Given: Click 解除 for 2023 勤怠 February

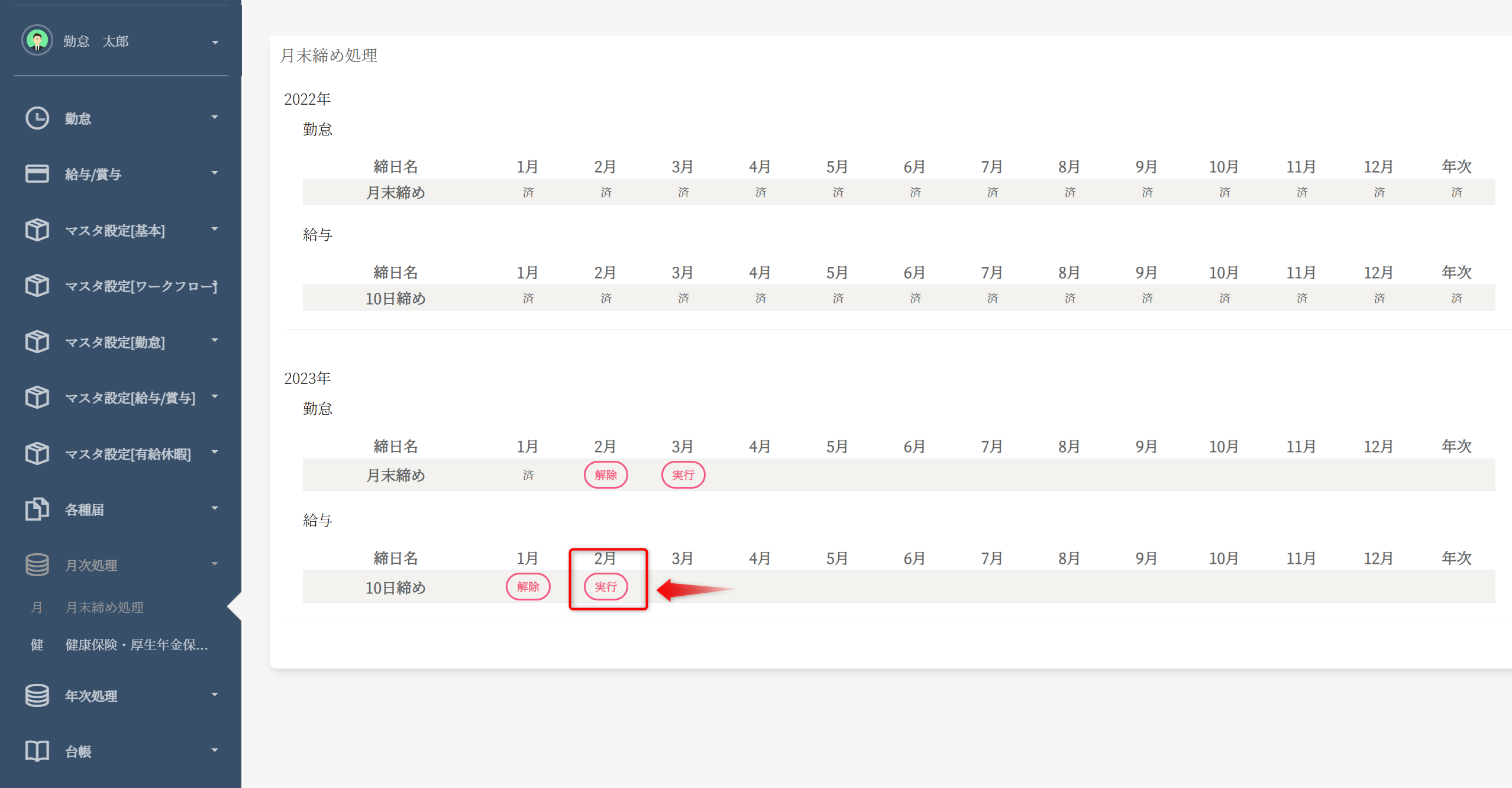Looking at the screenshot, I should [606, 475].
